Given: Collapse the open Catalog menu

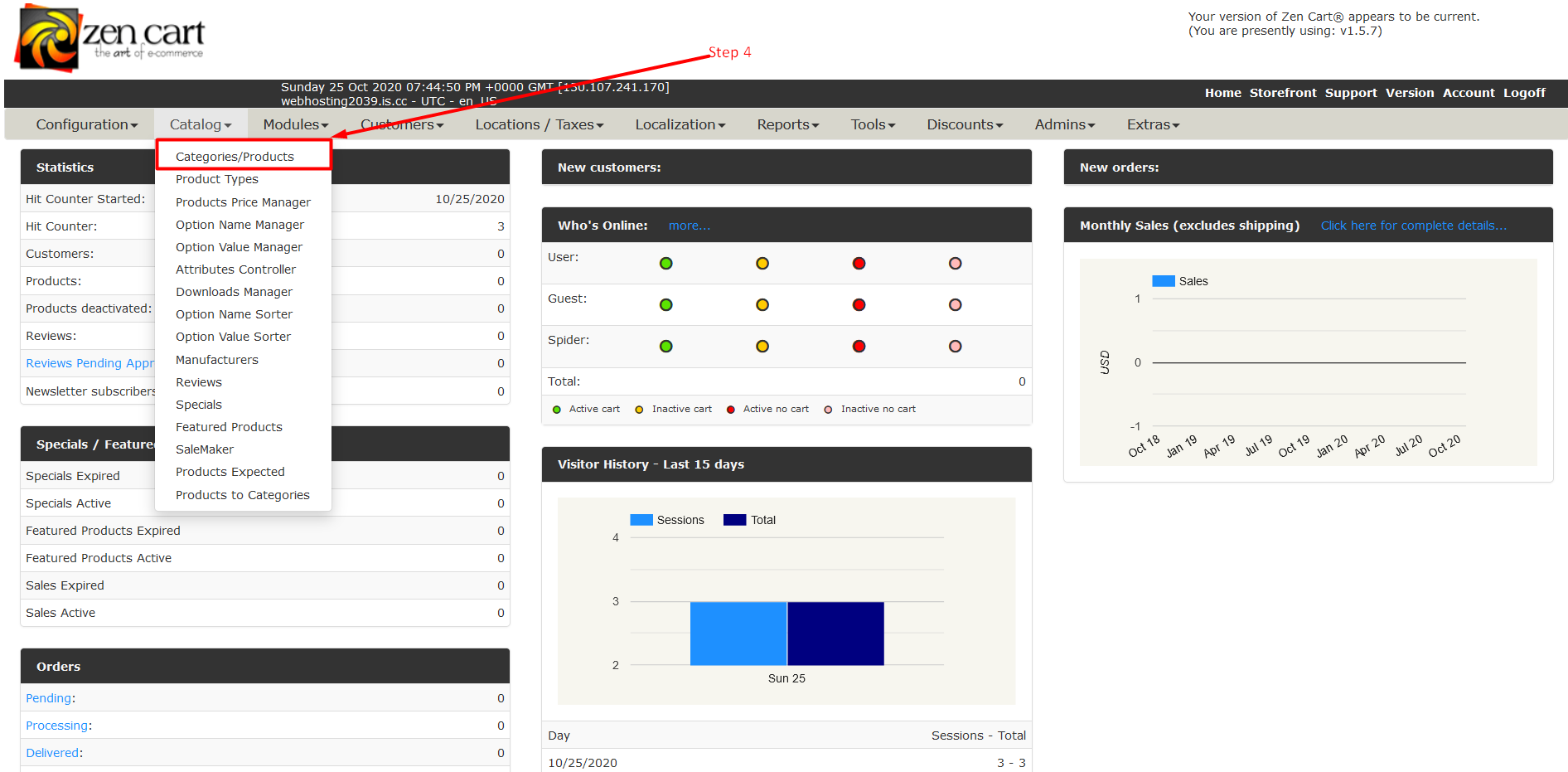Looking at the screenshot, I should (x=201, y=124).
